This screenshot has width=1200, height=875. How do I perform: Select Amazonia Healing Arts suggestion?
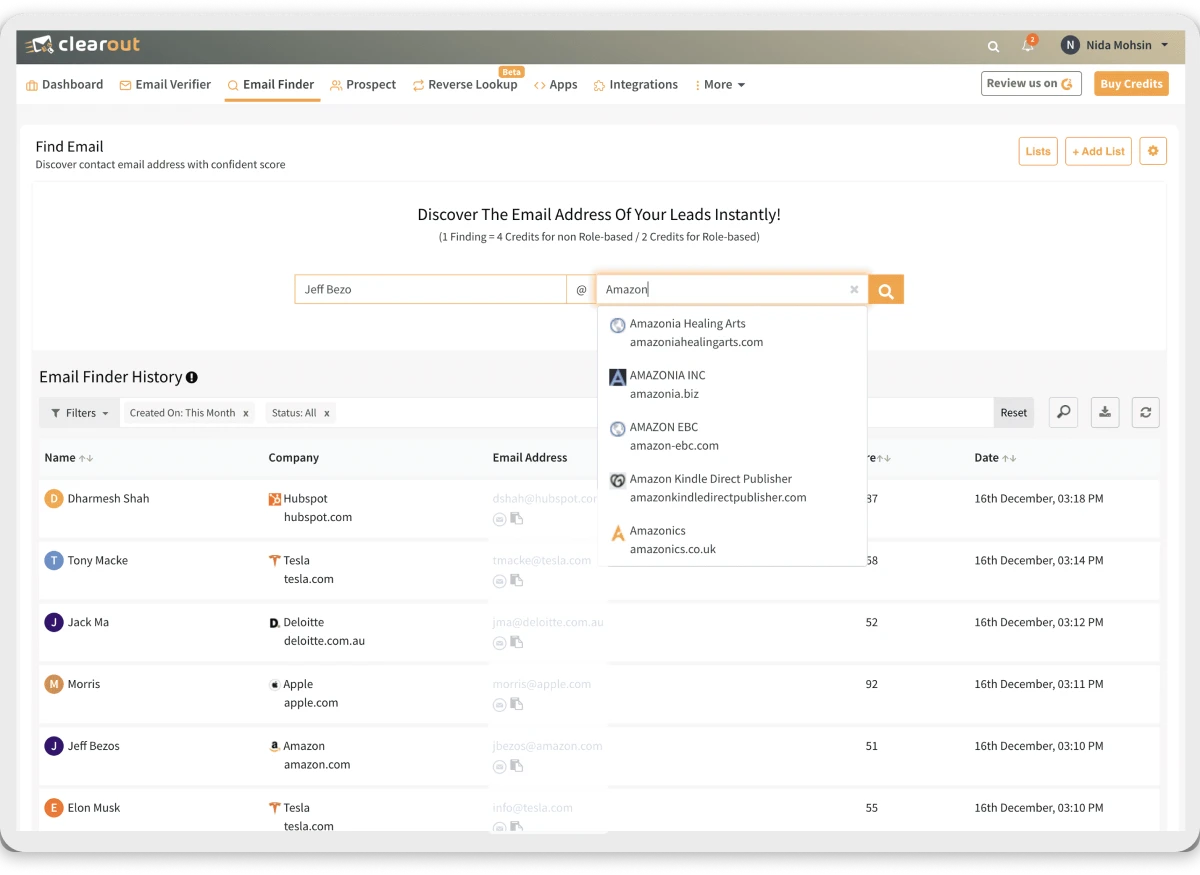pos(732,333)
